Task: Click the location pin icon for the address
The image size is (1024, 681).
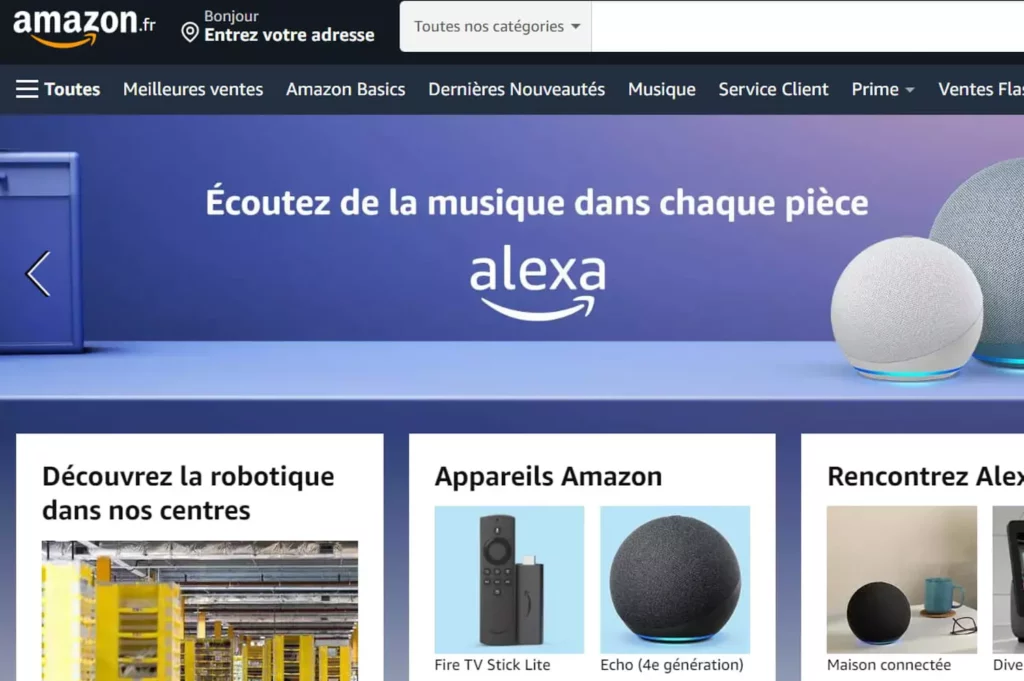Action: point(189,32)
